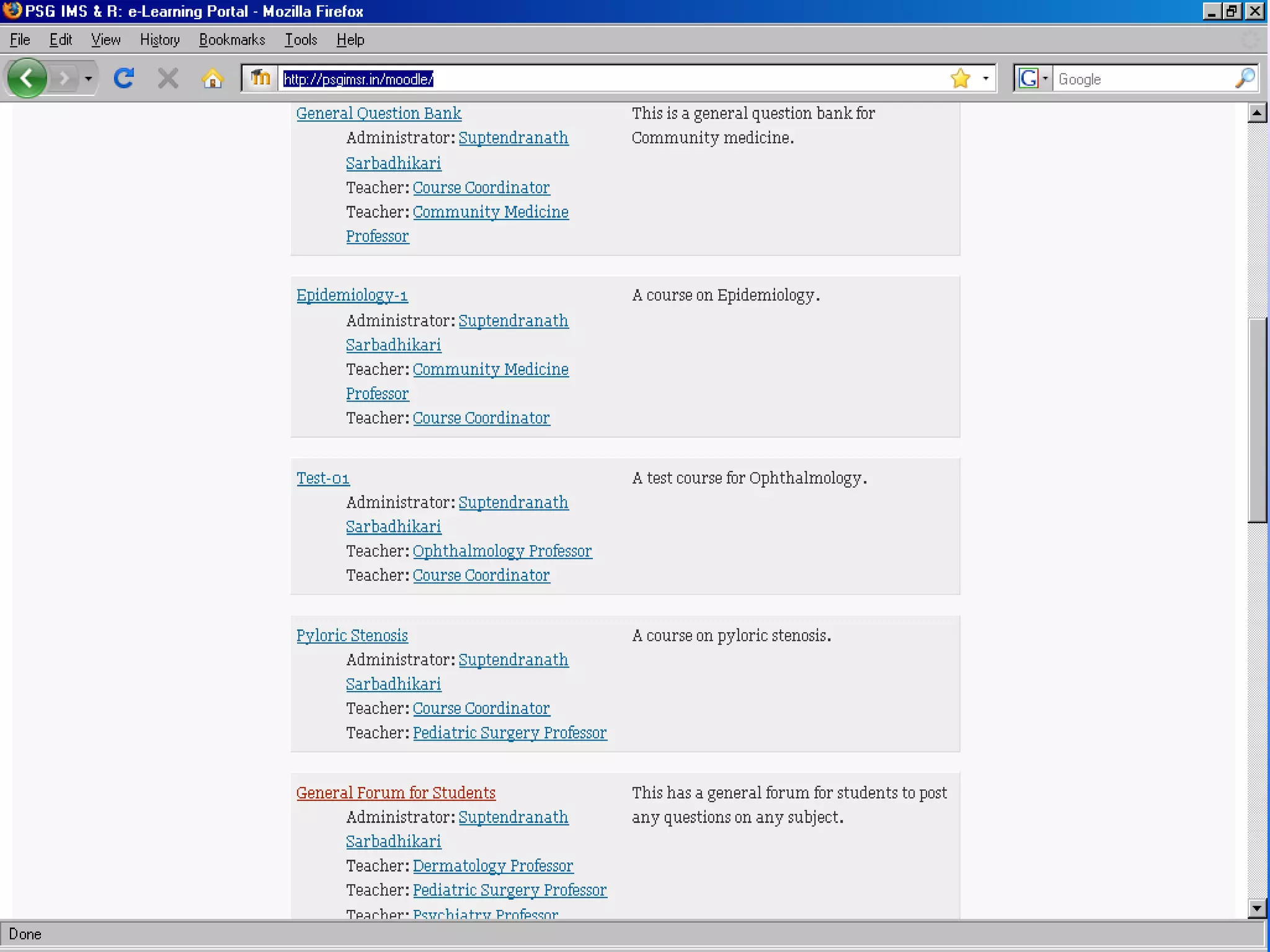Viewport: 1270px width, 952px height.
Task: Open the General Forum for Students link
Action: [x=396, y=793]
